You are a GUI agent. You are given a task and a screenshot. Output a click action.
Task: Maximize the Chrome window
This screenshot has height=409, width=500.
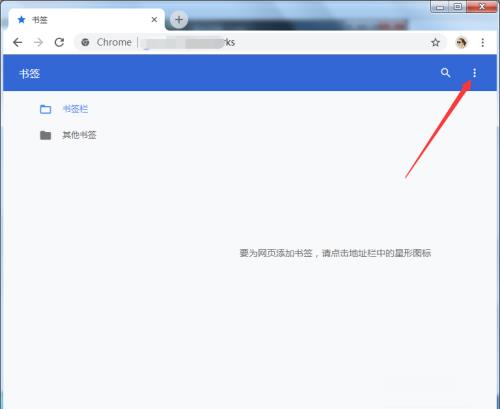[458, 7]
